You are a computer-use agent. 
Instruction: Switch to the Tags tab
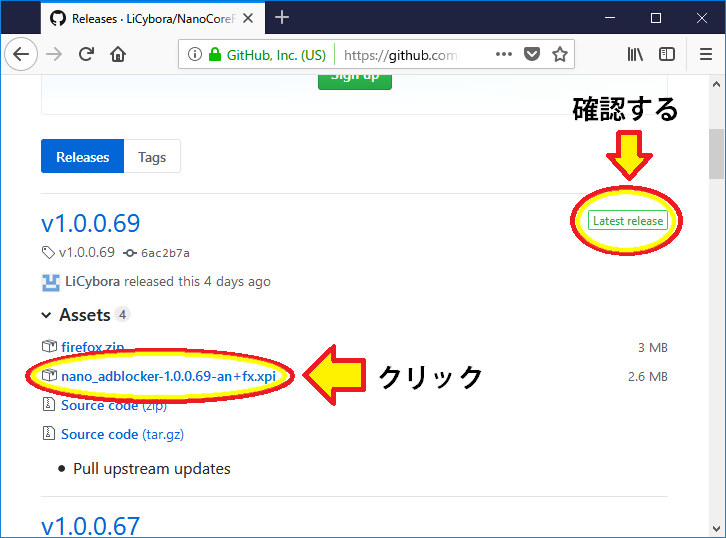[152, 157]
